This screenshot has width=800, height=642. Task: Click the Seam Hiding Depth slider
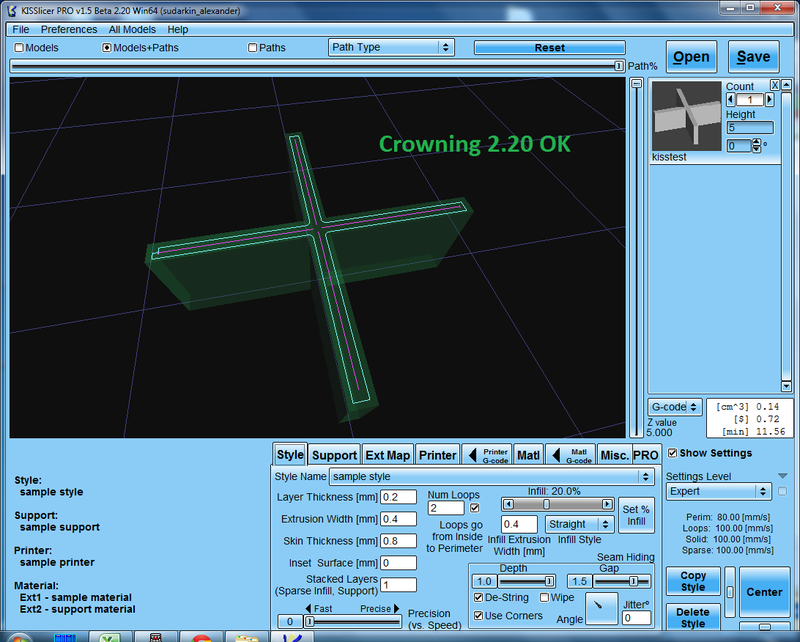(x=527, y=581)
